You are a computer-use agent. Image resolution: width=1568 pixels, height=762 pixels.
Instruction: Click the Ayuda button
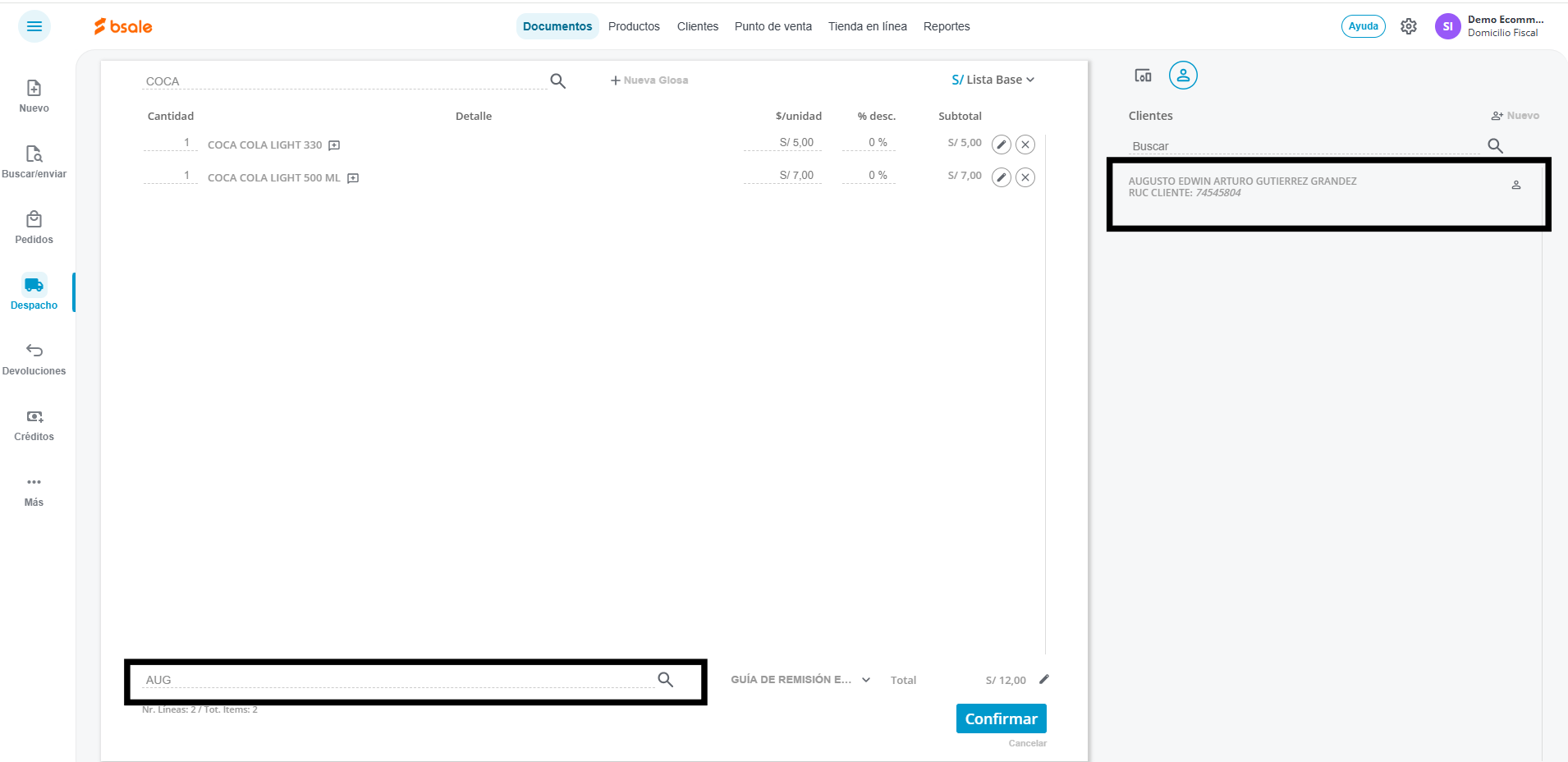click(x=1364, y=26)
